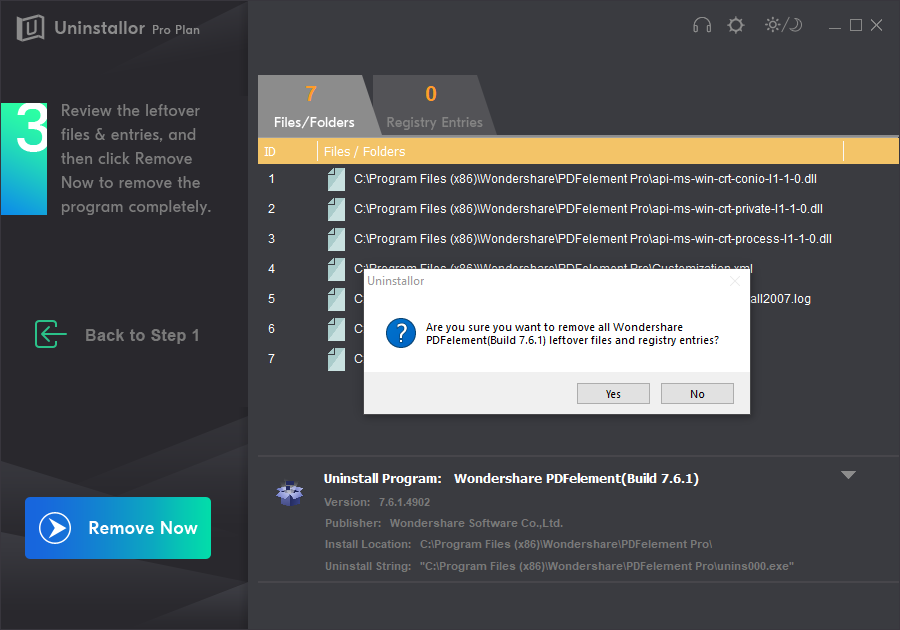Click publisher Wondershare Software Co.,Ltd.
The width and height of the screenshot is (900, 630).
[x=476, y=523]
